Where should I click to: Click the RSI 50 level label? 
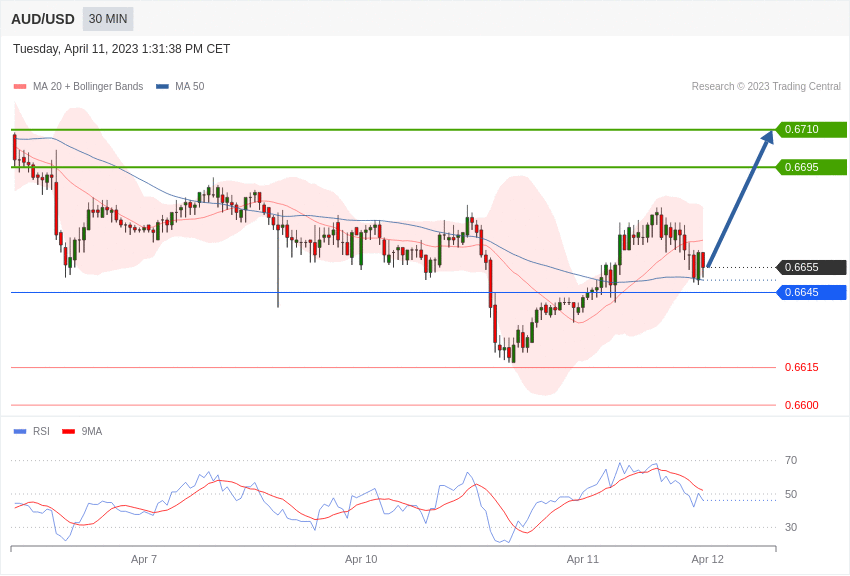(x=791, y=494)
